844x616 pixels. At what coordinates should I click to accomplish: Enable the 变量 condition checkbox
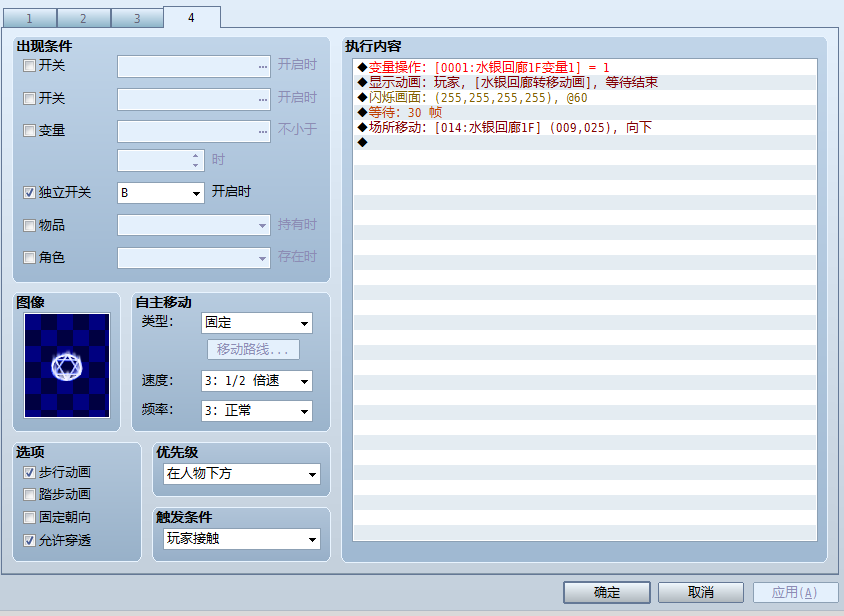click(x=30, y=130)
